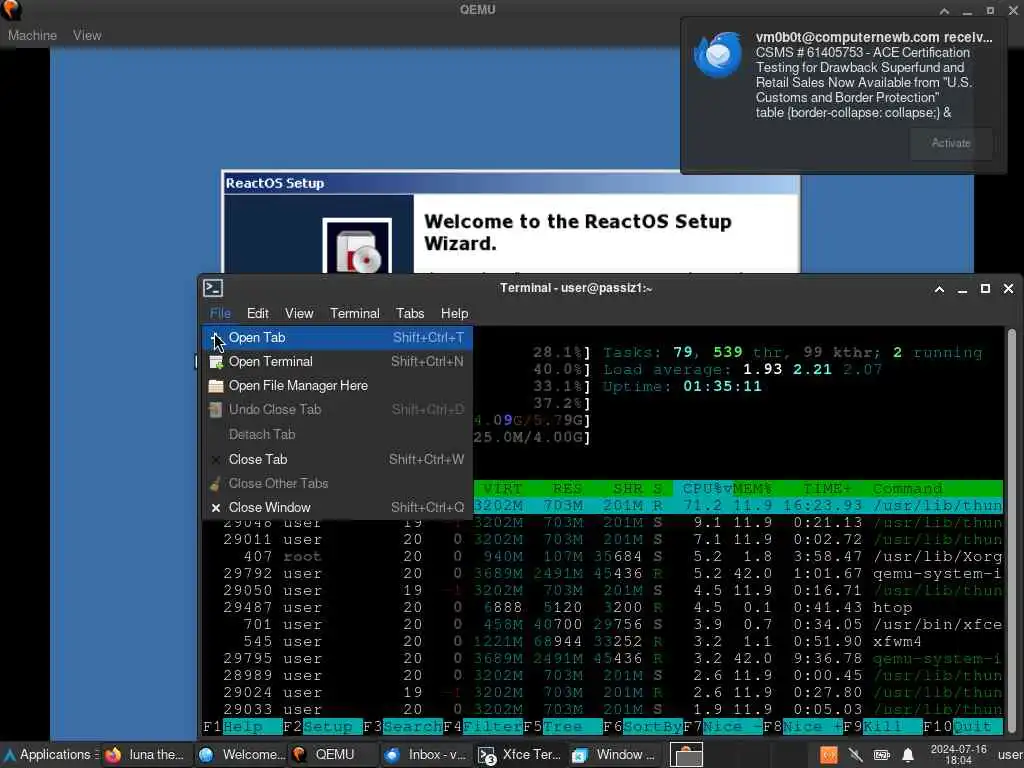Click the terminal window icon in titlebar
Viewport: 1024px width, 768px height.
[x=213, y=288]
